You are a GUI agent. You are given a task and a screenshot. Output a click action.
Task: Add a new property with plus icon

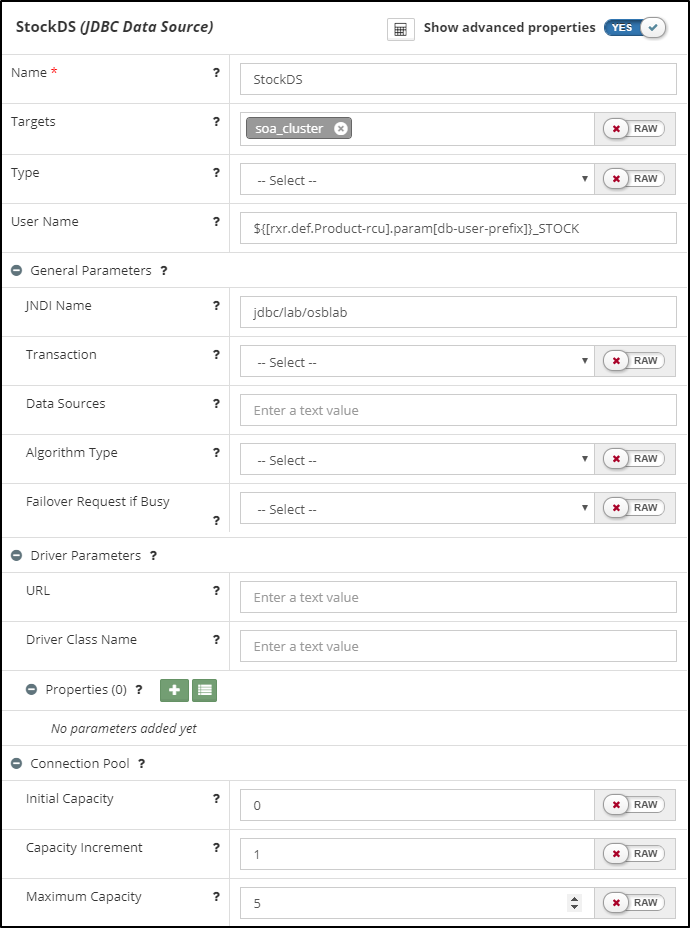173,690
